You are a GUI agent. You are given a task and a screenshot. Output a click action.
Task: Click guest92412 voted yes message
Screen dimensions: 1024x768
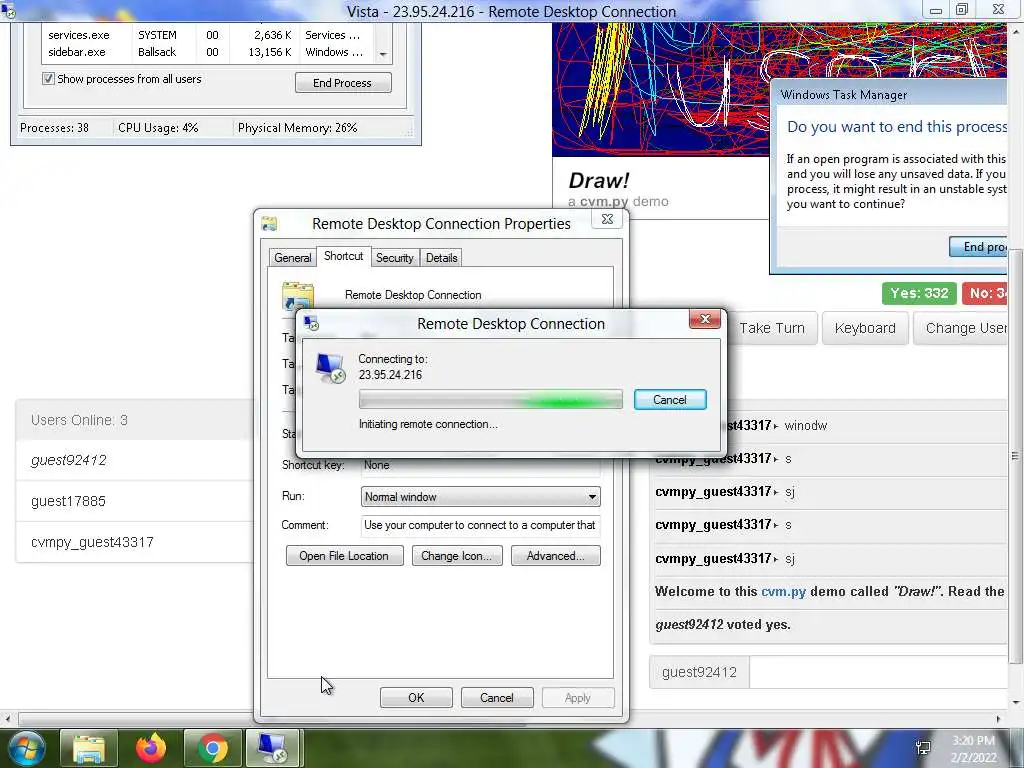pos(722,624)
